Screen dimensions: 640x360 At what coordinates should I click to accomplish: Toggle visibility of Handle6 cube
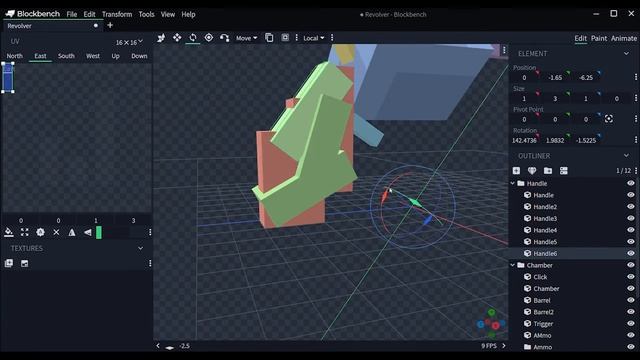pyautogui.click(x=631, y=253)
